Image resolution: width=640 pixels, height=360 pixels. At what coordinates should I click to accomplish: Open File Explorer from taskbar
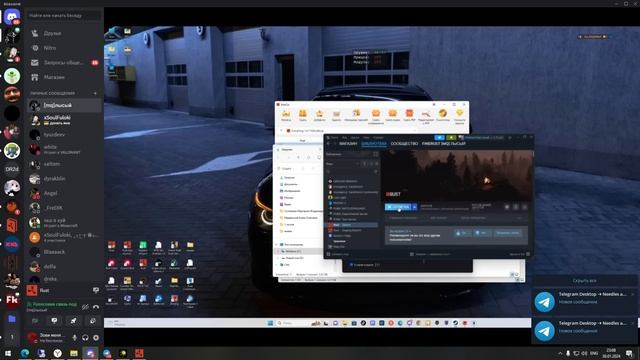[74, 353]
